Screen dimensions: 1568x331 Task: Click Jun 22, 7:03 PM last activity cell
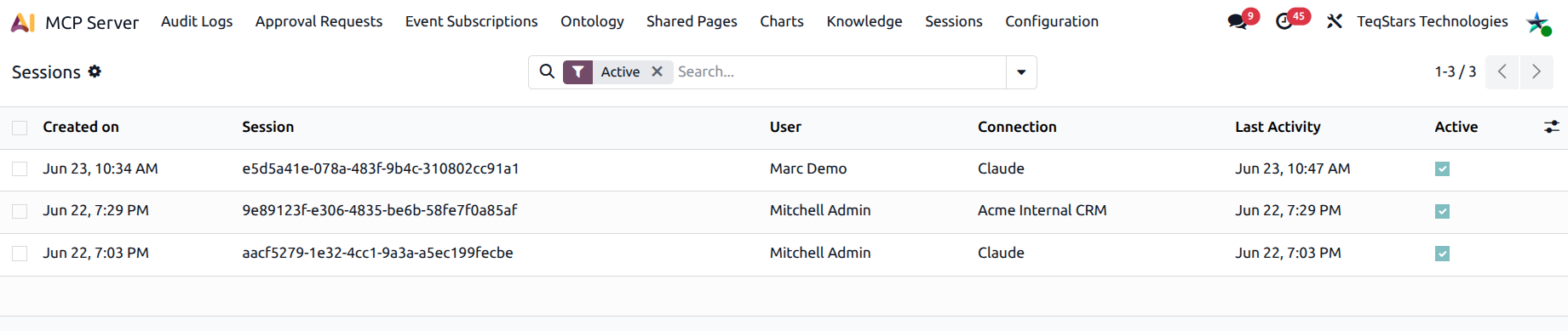click(1288, 253)
